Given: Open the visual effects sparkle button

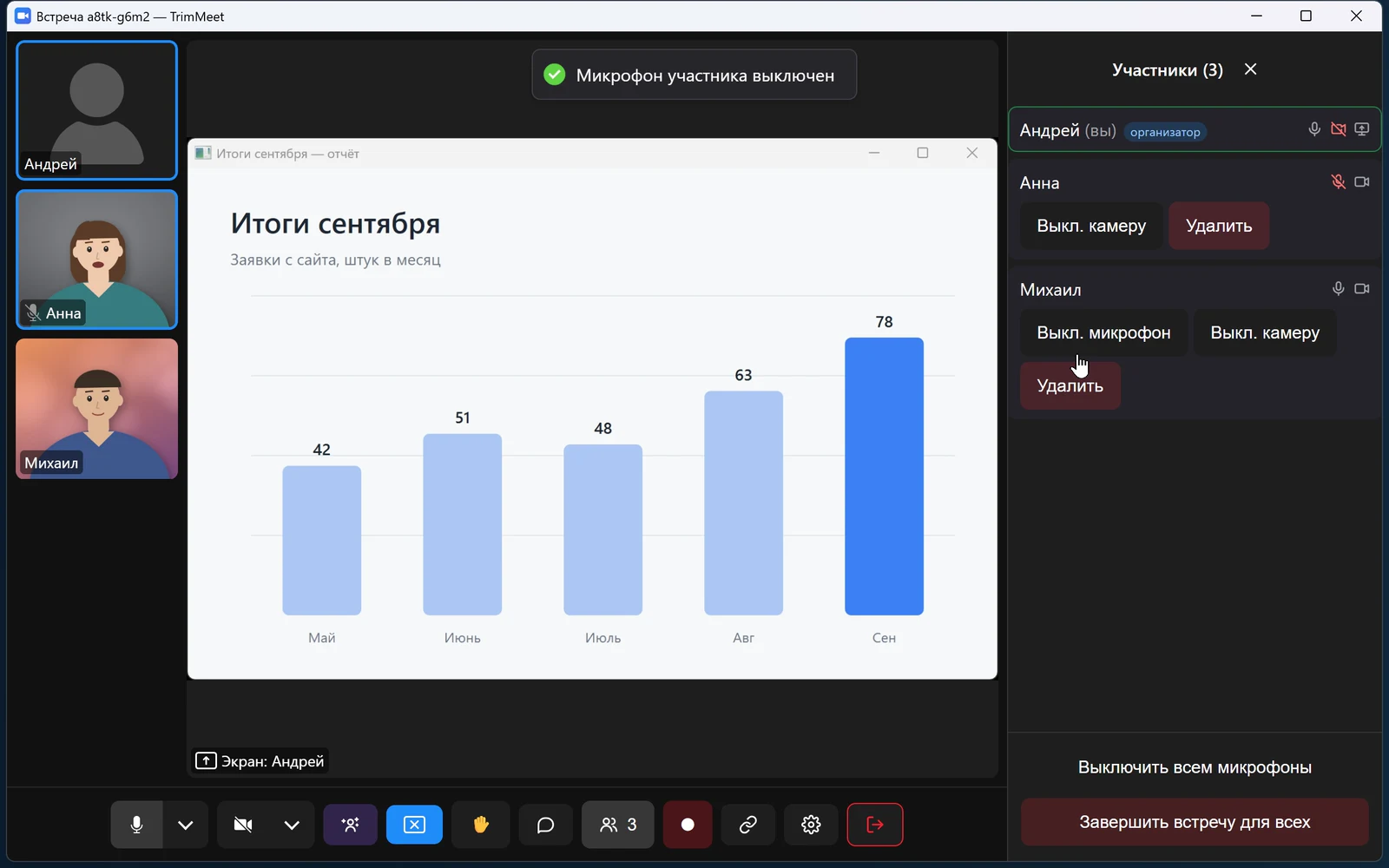Looking at the screenshot, I should click(x=351, y=825).
